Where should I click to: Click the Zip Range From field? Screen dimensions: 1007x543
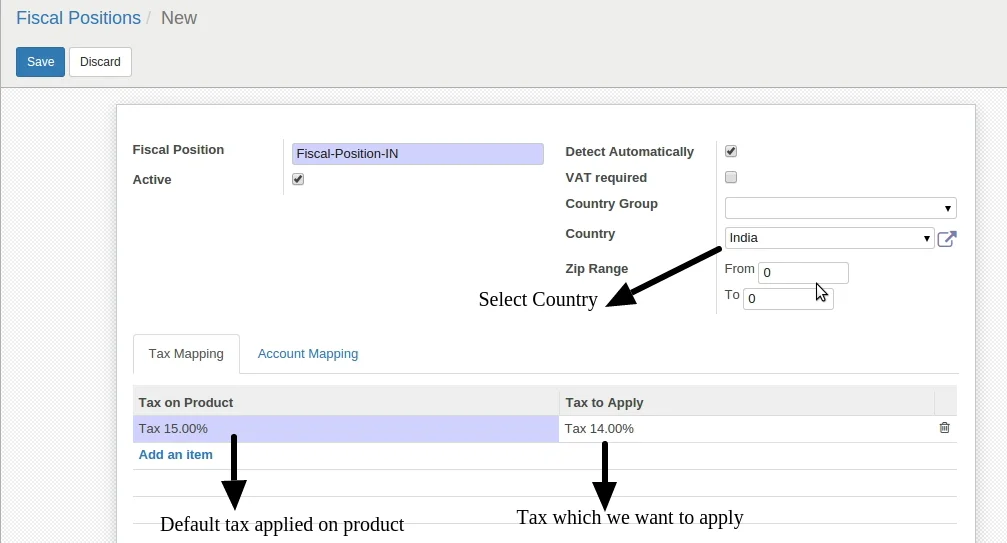[x=803, y=273]
